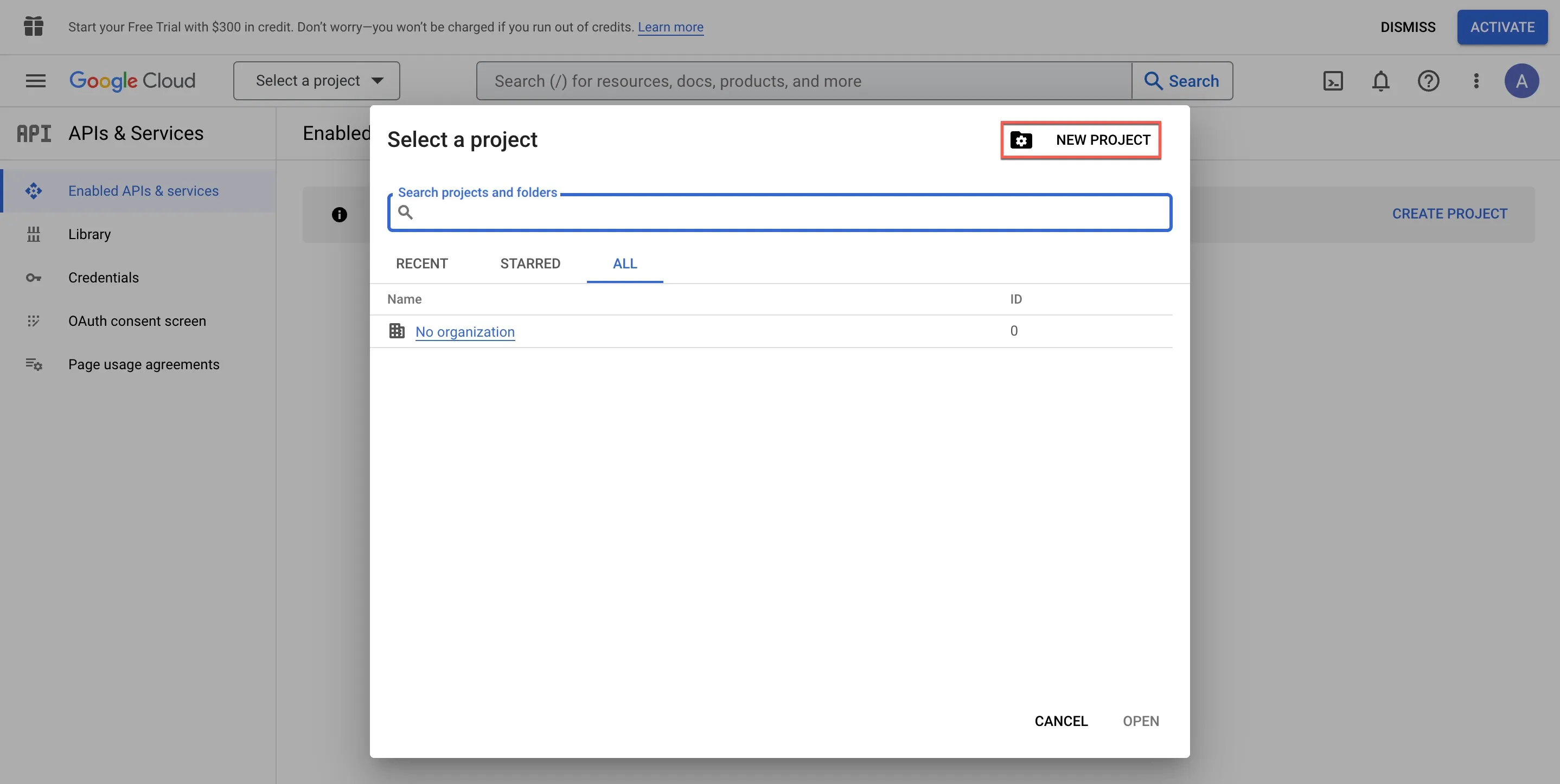The image size is (1560, 784).
Task: Open the Learn more link
Action: (670, 27)
